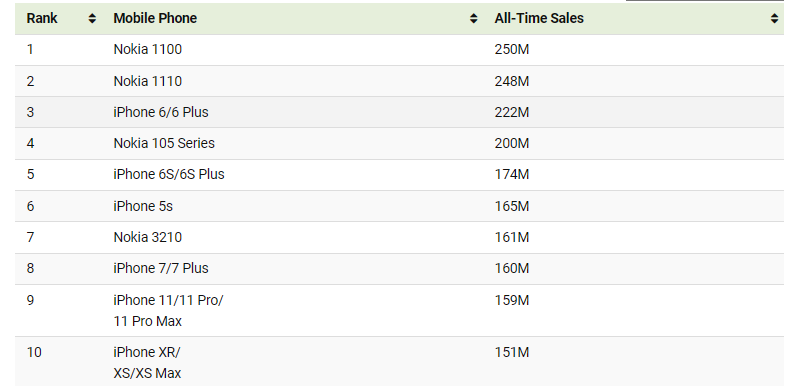Select the iPhone XR/XS/XS Max cell
The image size is (804, 386).
tap(147, 362)
